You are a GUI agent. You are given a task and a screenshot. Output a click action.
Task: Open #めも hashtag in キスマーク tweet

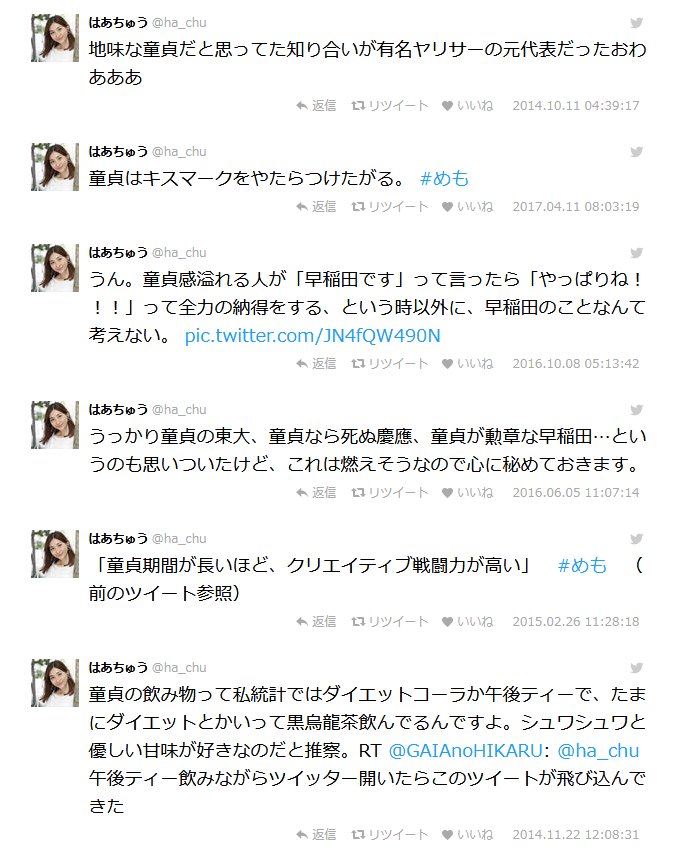[444, 179]
